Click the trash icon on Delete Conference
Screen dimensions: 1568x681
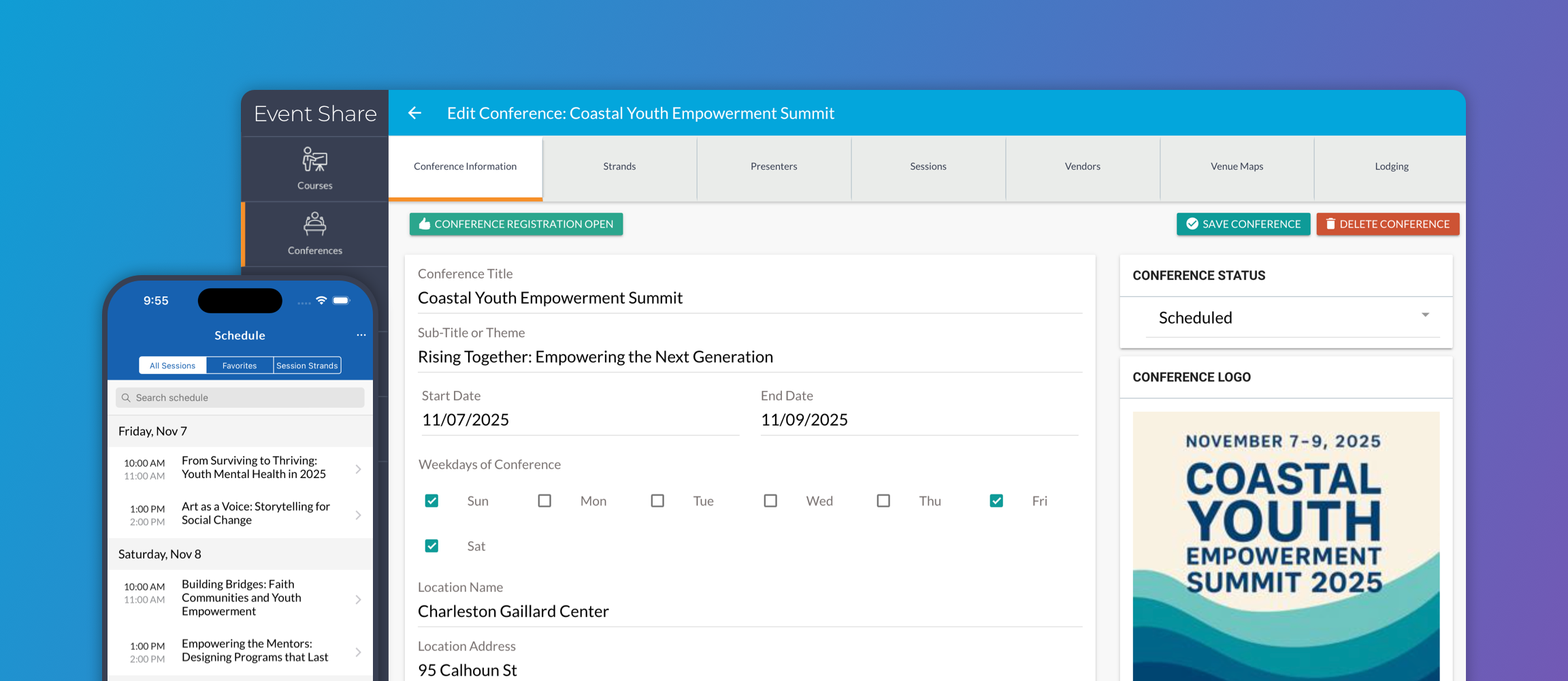pyautogui.click(x=1330, y=224)
